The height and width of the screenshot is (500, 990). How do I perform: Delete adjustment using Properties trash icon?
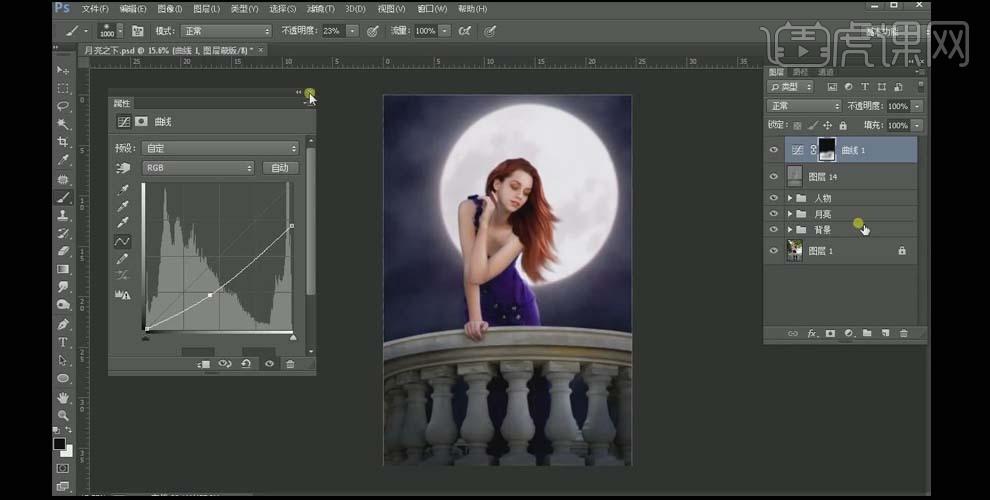tap(290, 364)
